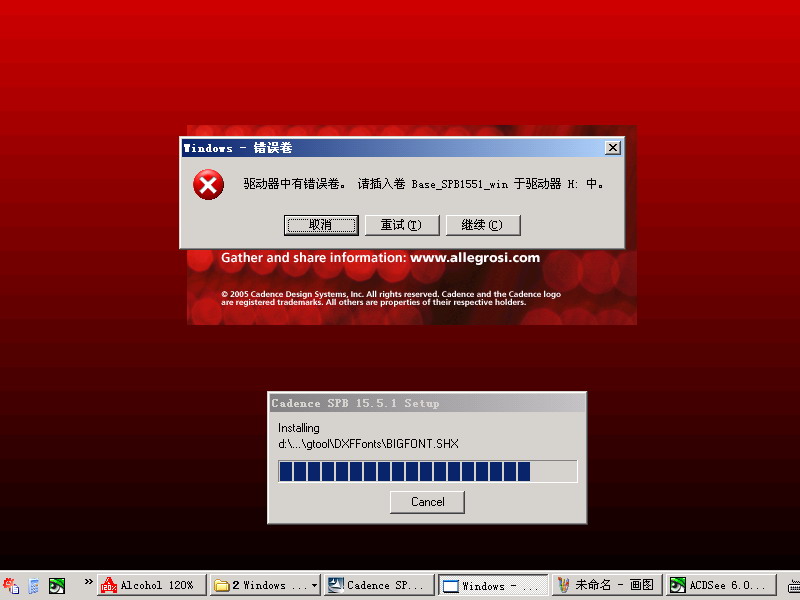Click the second quick launch document icon
Image resolution: width=800 pixels, height=600 pixels.
[34, 586]
